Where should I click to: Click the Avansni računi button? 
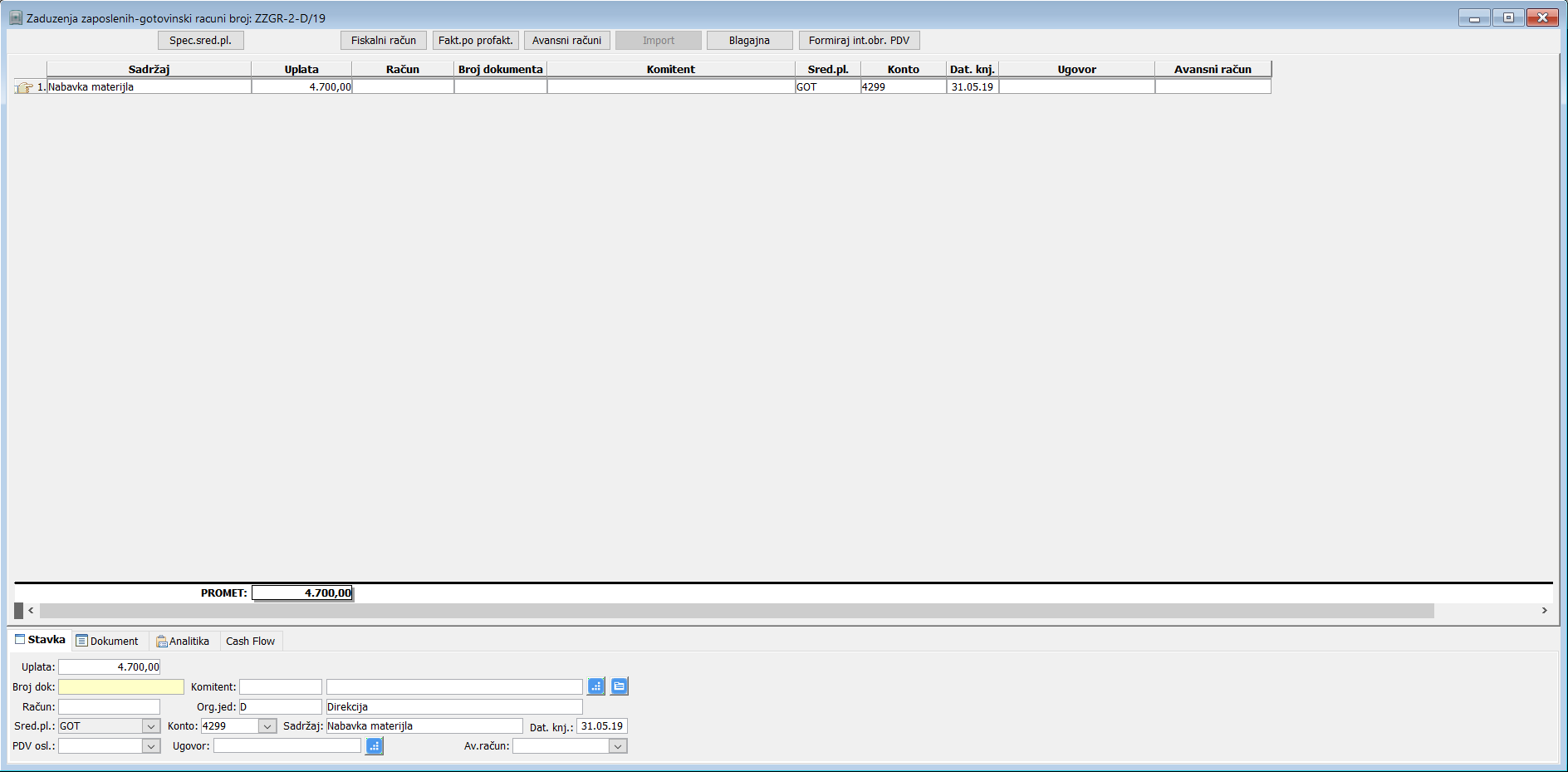(x=567, y=41)
